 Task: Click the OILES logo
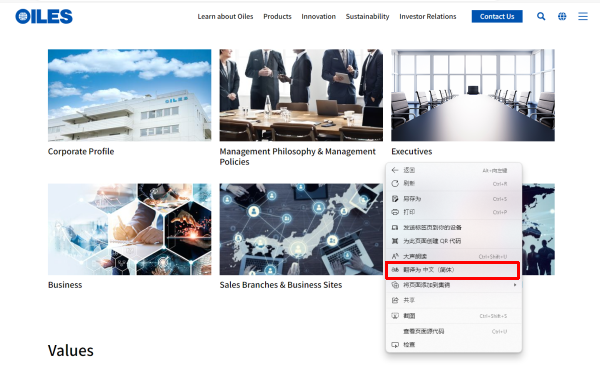pos(44,16)
